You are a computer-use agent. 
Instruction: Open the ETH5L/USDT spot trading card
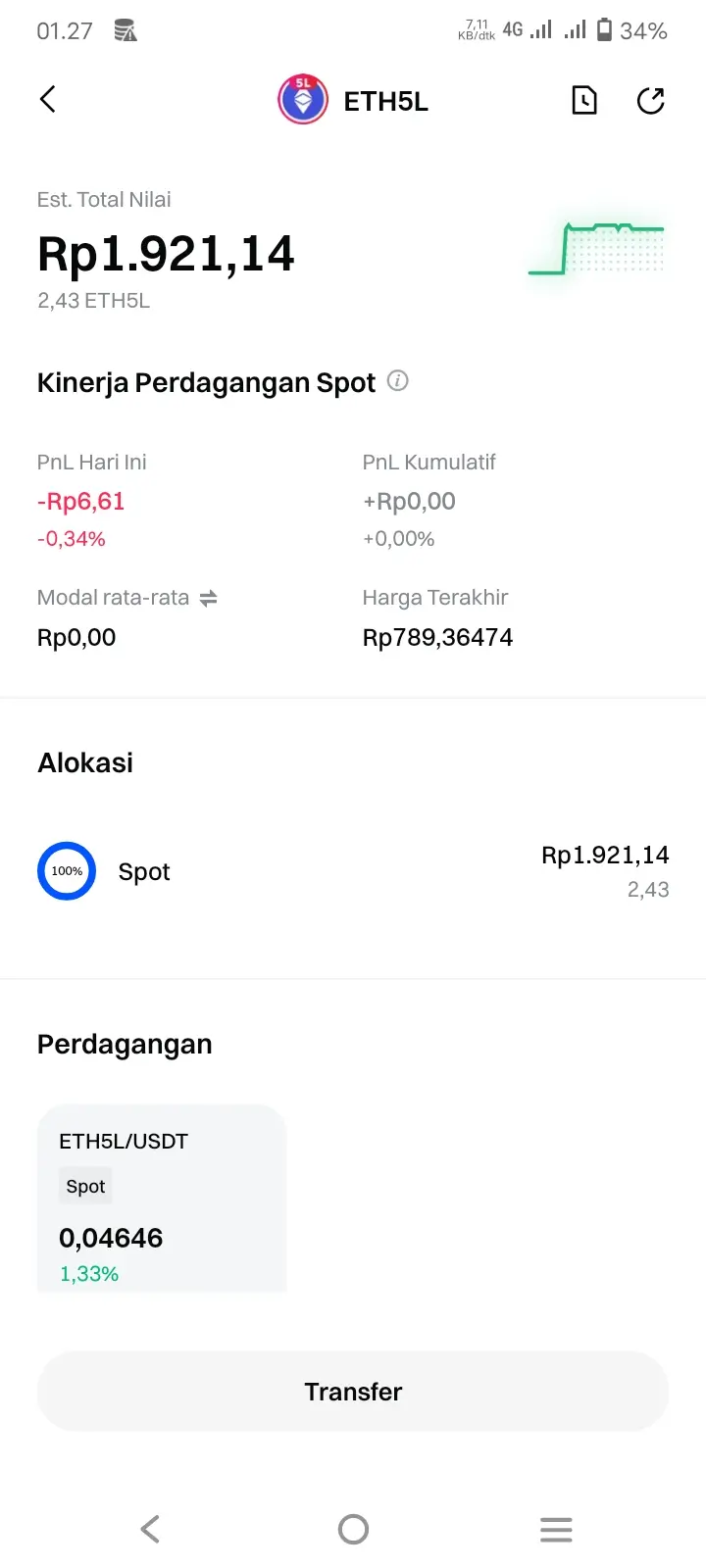[162, 1198]
